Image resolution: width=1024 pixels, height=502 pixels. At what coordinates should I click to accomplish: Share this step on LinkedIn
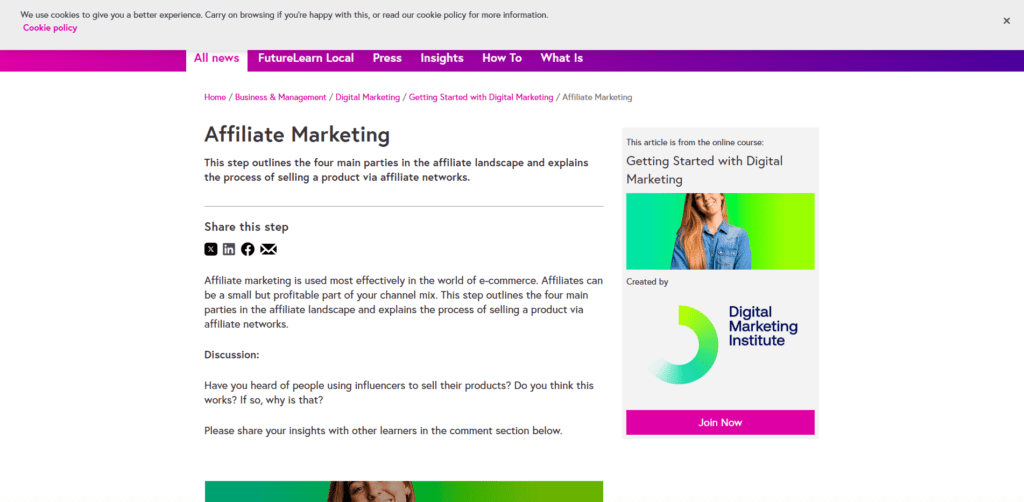click(229, 249)
